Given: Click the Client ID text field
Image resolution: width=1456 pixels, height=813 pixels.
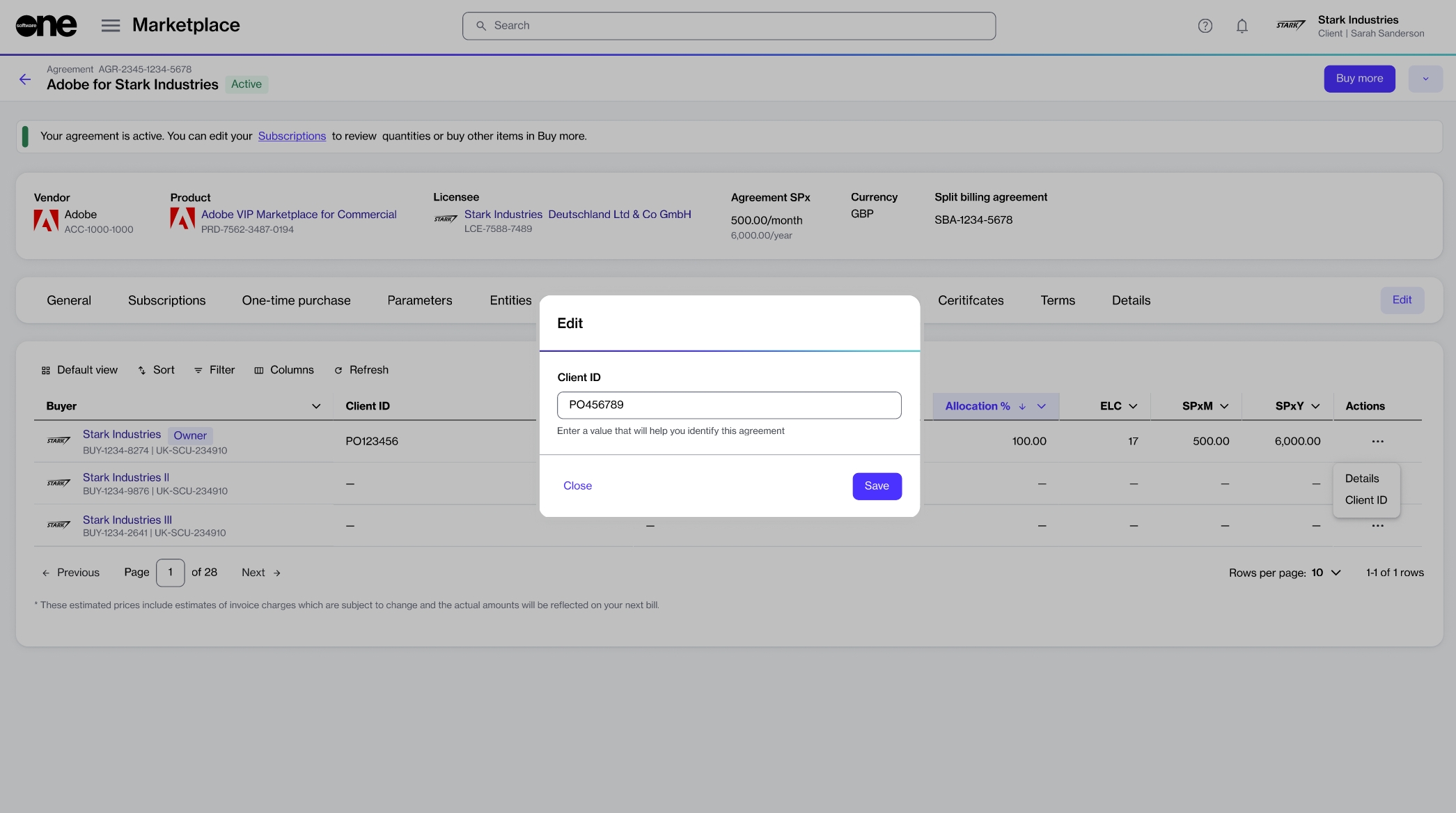Looking at the screenshot, I should pos(729,405).
